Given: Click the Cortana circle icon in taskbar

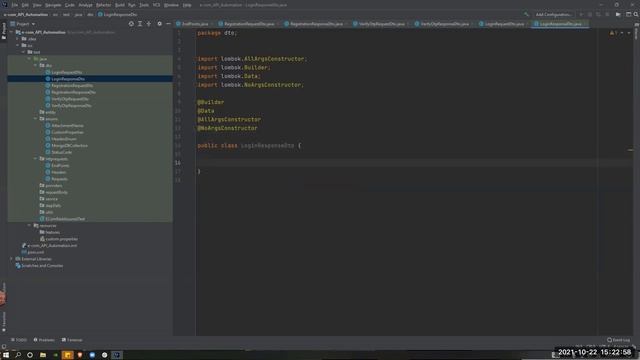Looking at the screenshot, I should [x=30, y=355].
